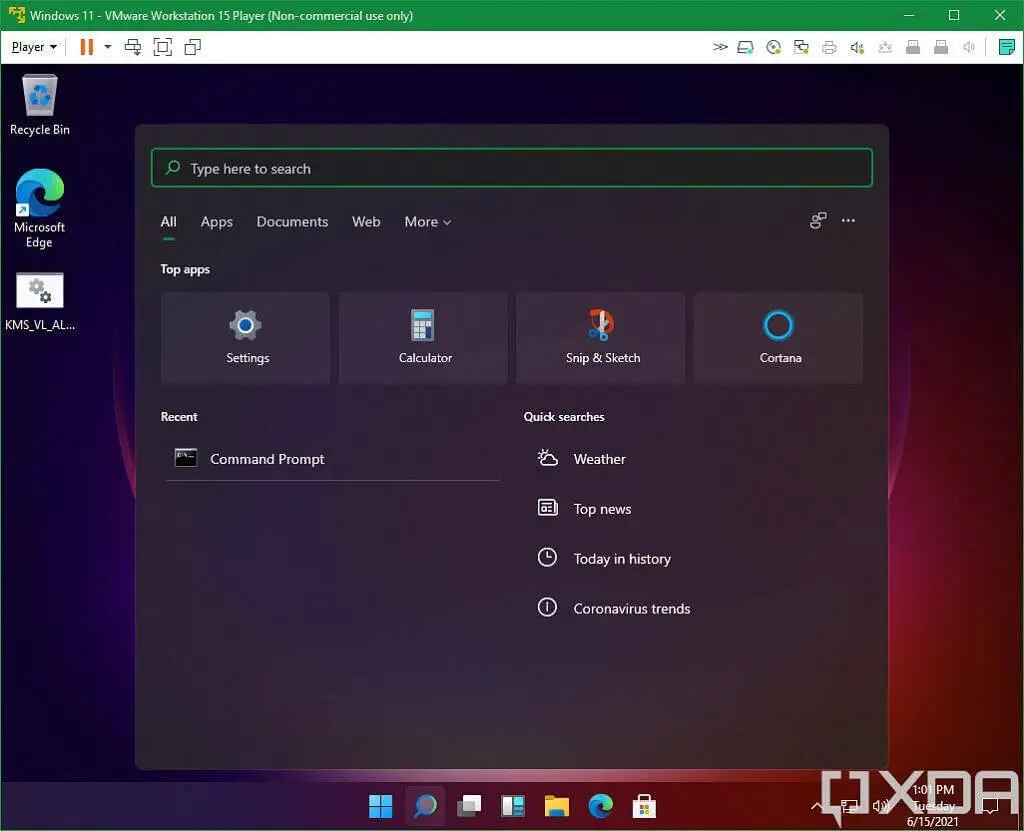Switch to the Documents search tab
Screen dimensions: 1024x831
[x=292, y=222]
